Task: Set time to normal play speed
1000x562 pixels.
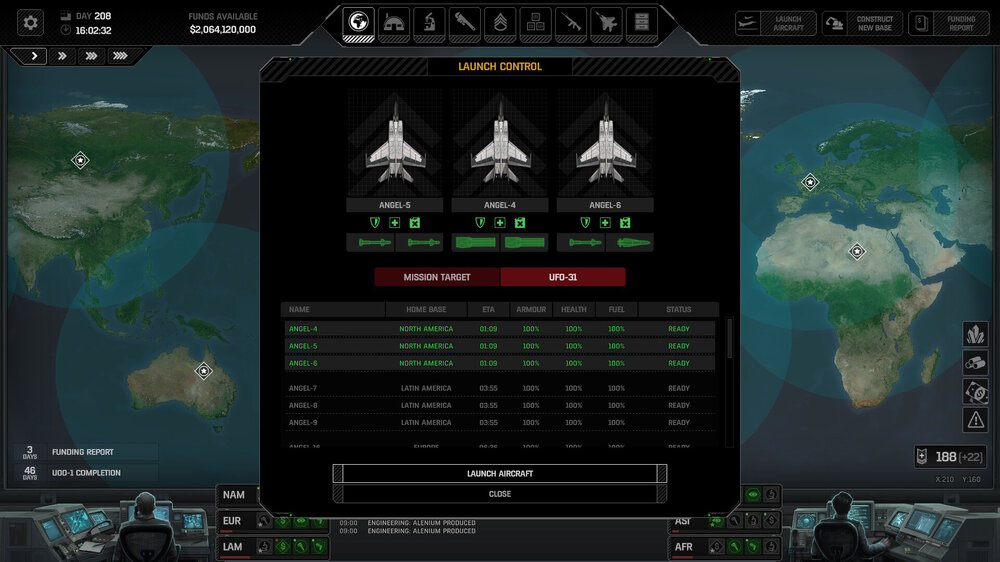Action: coord(34,56)
